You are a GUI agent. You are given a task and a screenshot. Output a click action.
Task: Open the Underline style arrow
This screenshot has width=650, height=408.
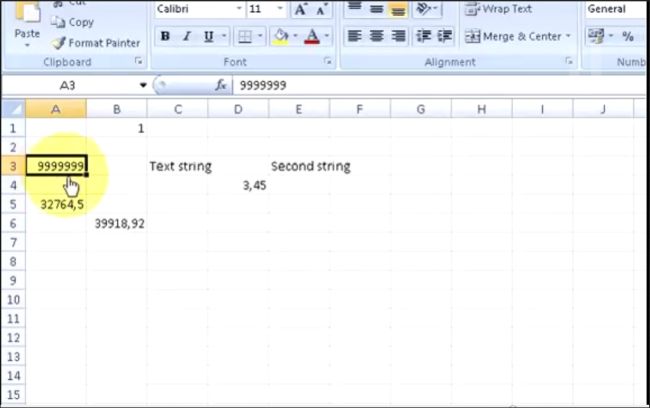pyautogui.click(x=224, y=36)
